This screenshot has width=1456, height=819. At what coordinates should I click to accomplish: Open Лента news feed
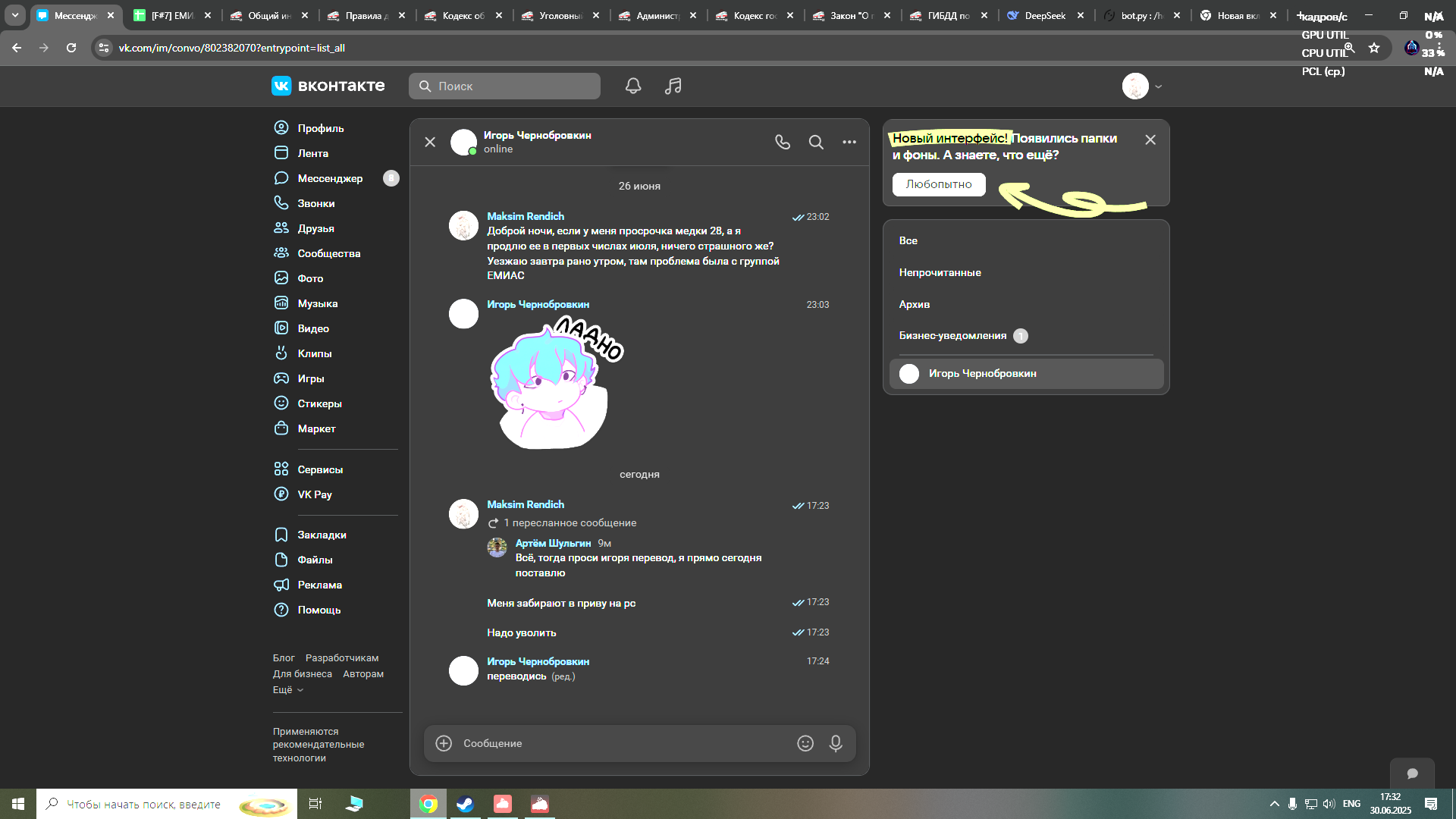(313, 153)
